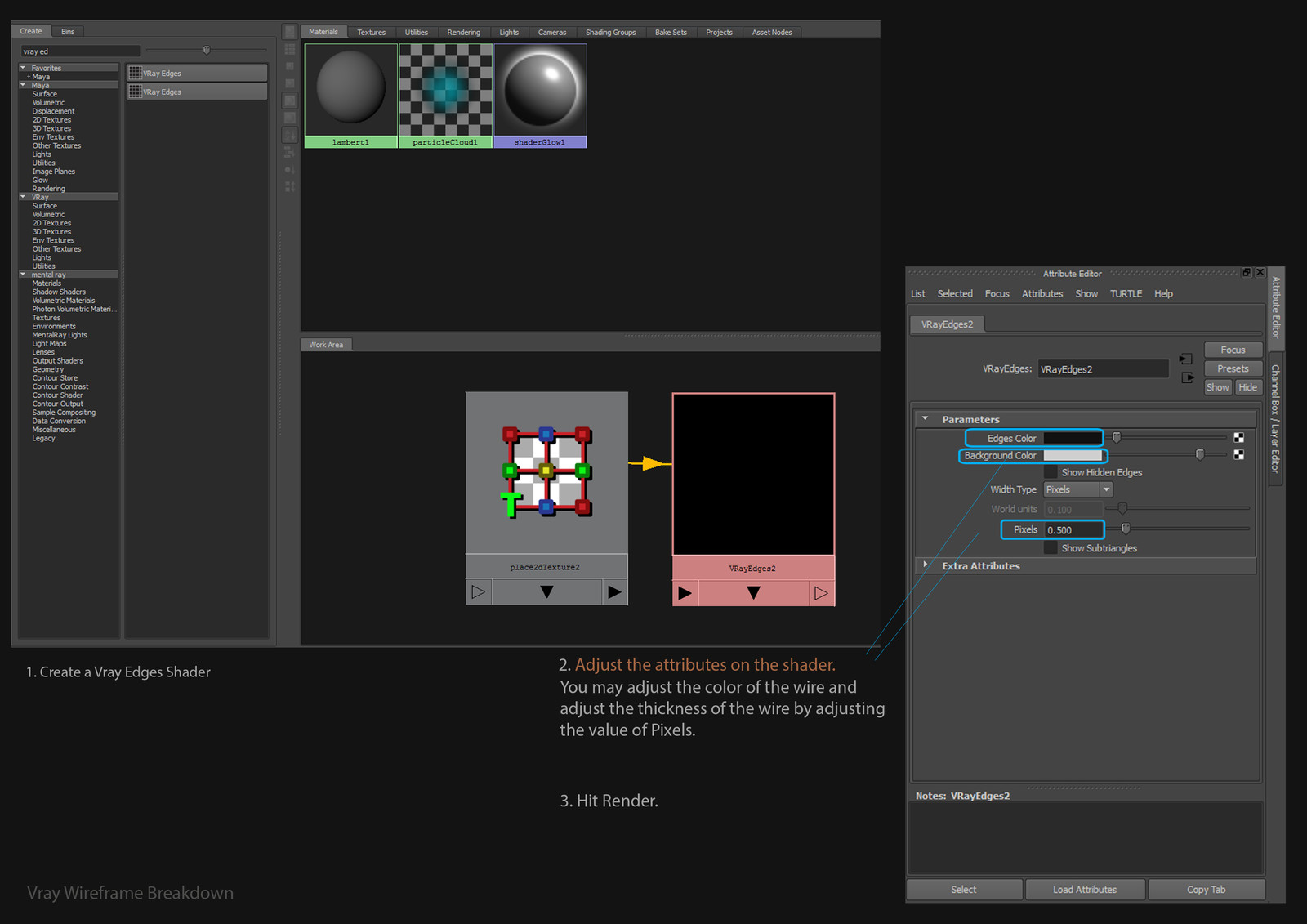
Task: Select the VRayEdges2 tab in Attribute Editor
Action: (x=947, y=324)
